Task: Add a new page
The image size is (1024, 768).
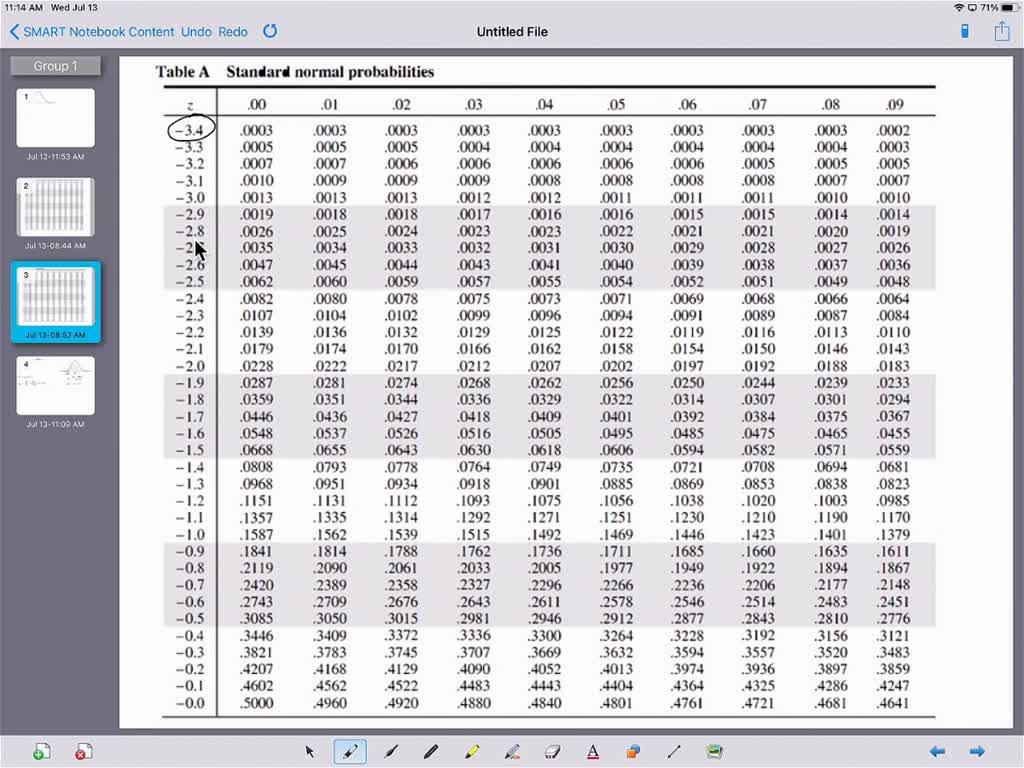Action: (x=42, y=750)
